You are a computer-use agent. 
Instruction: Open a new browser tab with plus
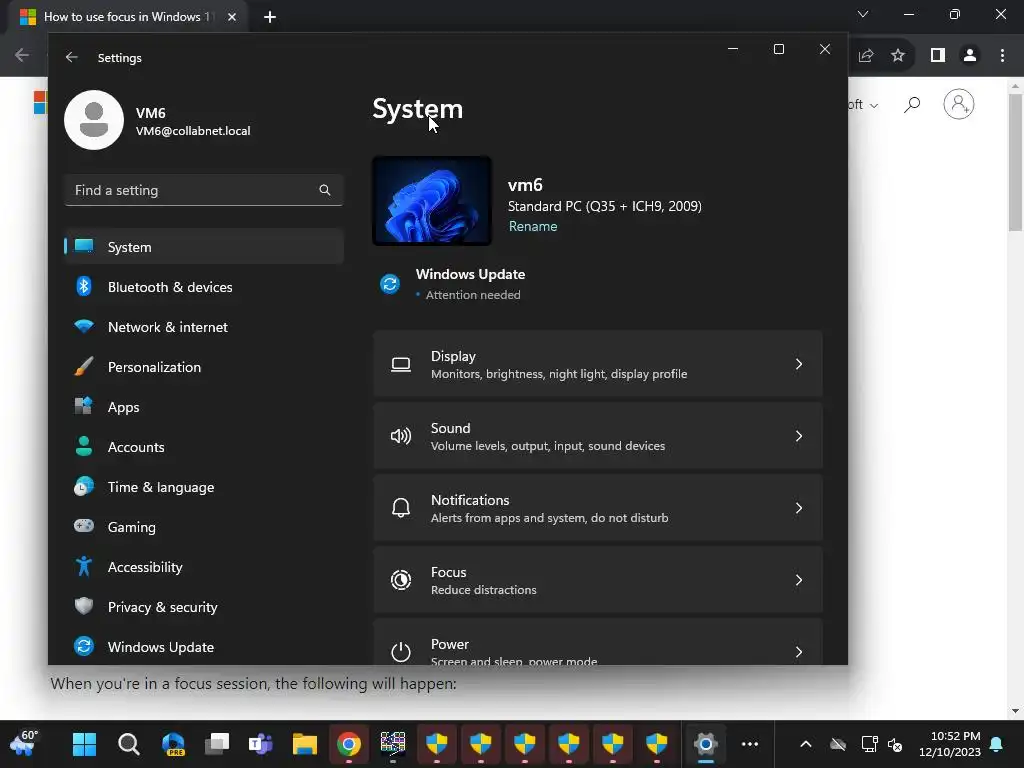[270, 17]
